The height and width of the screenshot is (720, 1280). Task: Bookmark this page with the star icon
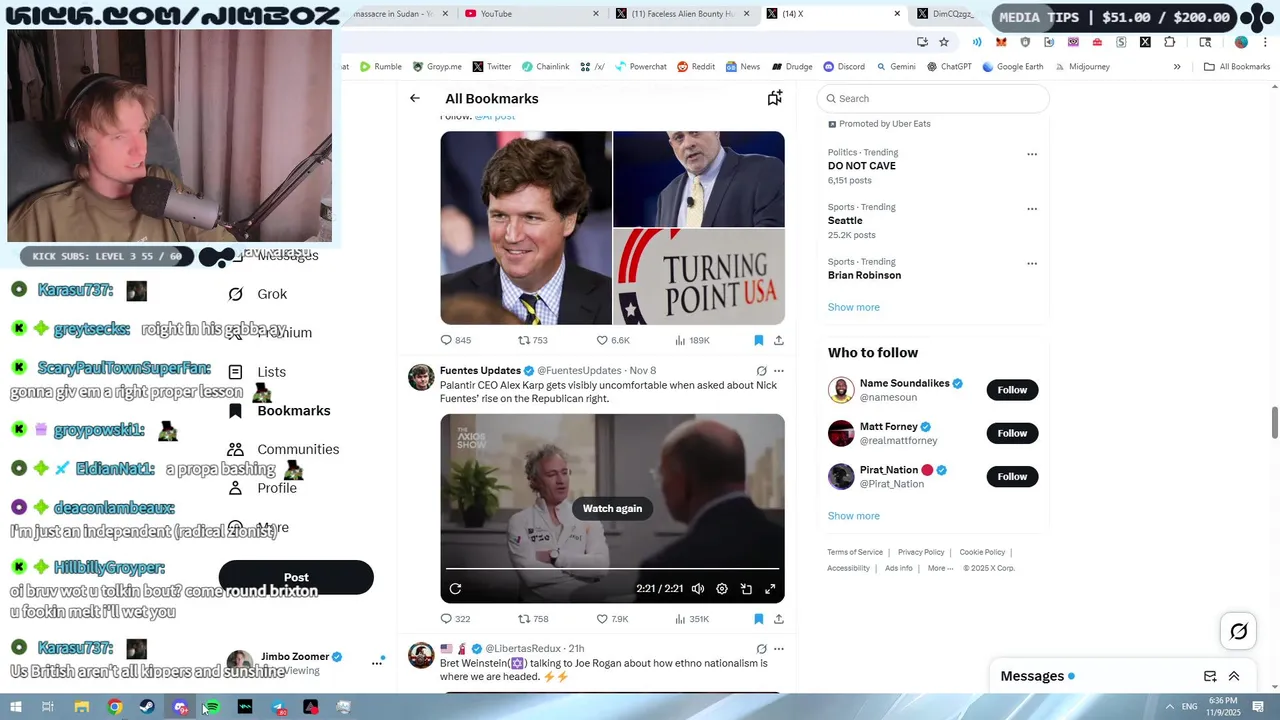[944, 42]
